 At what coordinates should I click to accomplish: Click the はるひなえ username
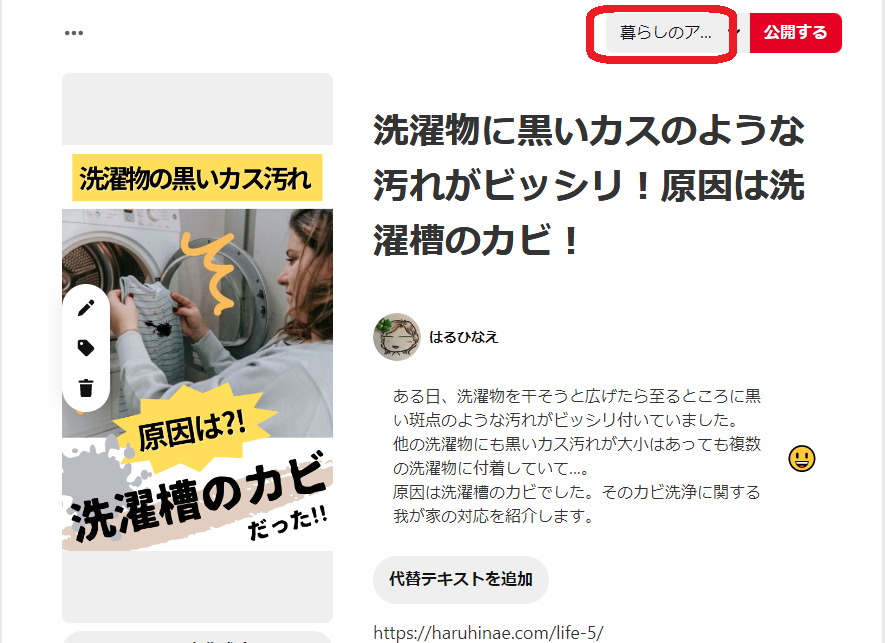coord(463,338)
